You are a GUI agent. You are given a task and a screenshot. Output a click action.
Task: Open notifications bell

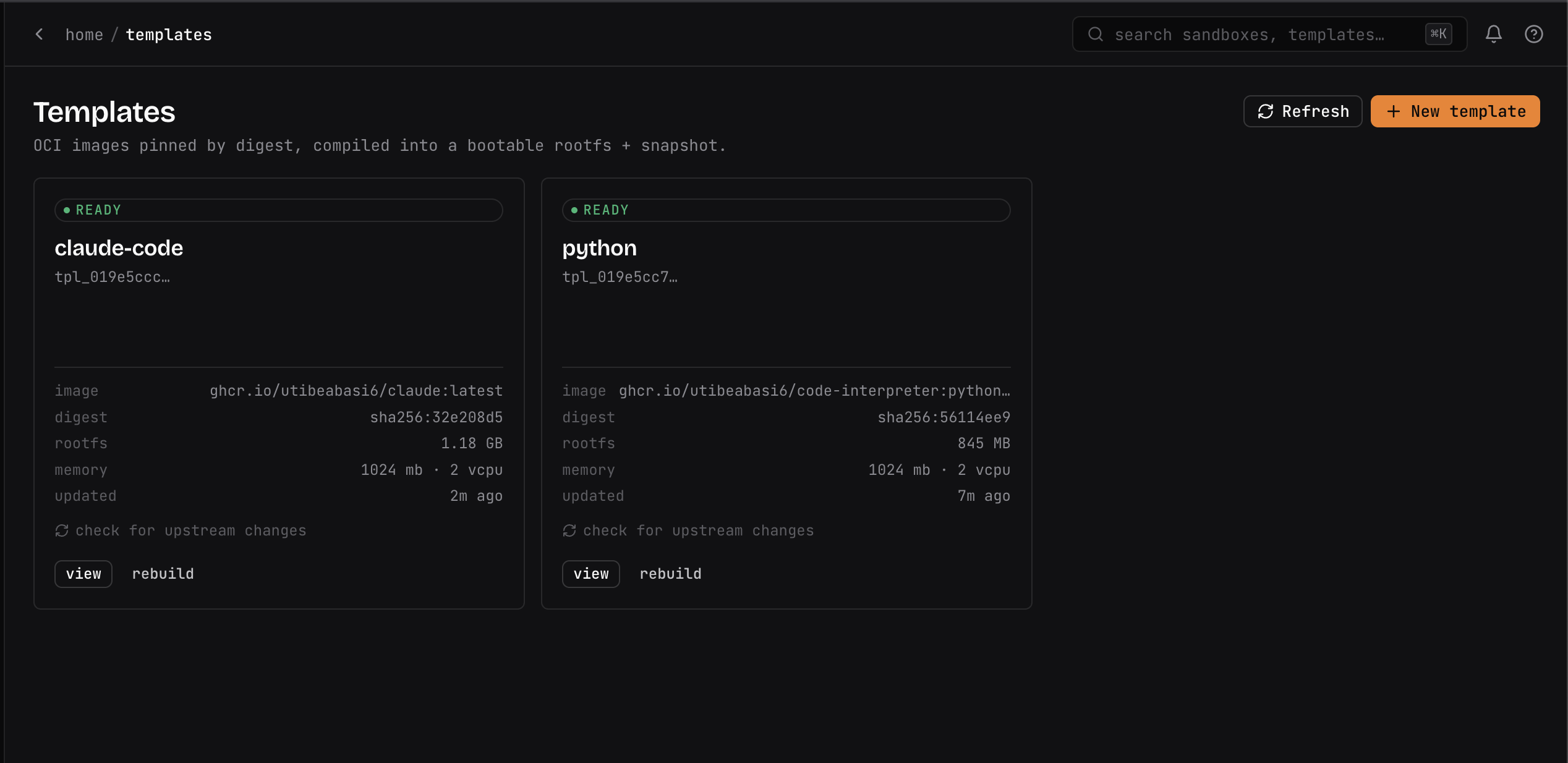coord(1494,35)
